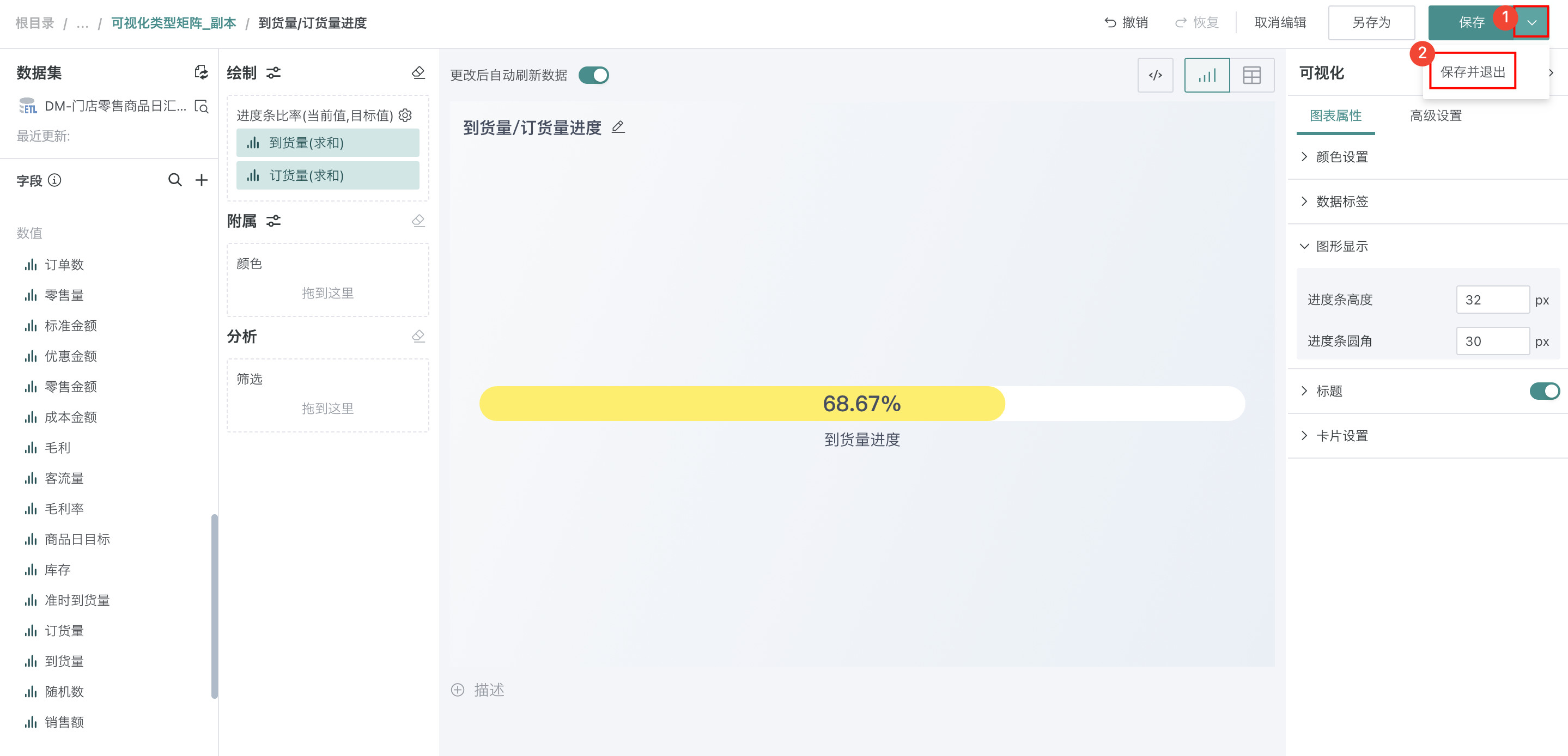
Task: Click the field search magnifier icon
Action: [175, 180]
